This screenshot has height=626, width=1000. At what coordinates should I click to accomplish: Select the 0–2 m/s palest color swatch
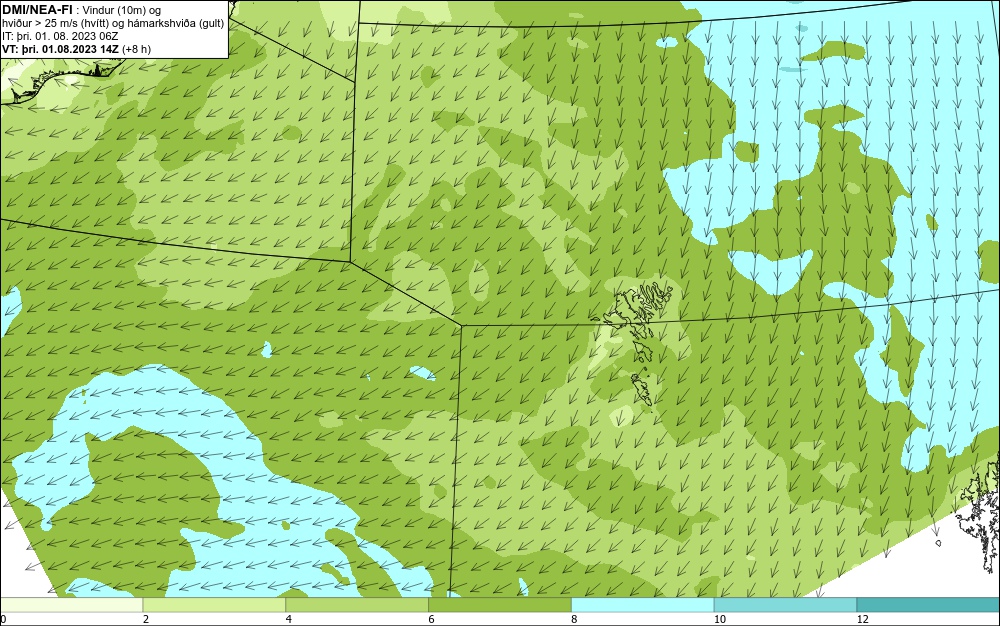pyautogui.click(x=71, y=605)
